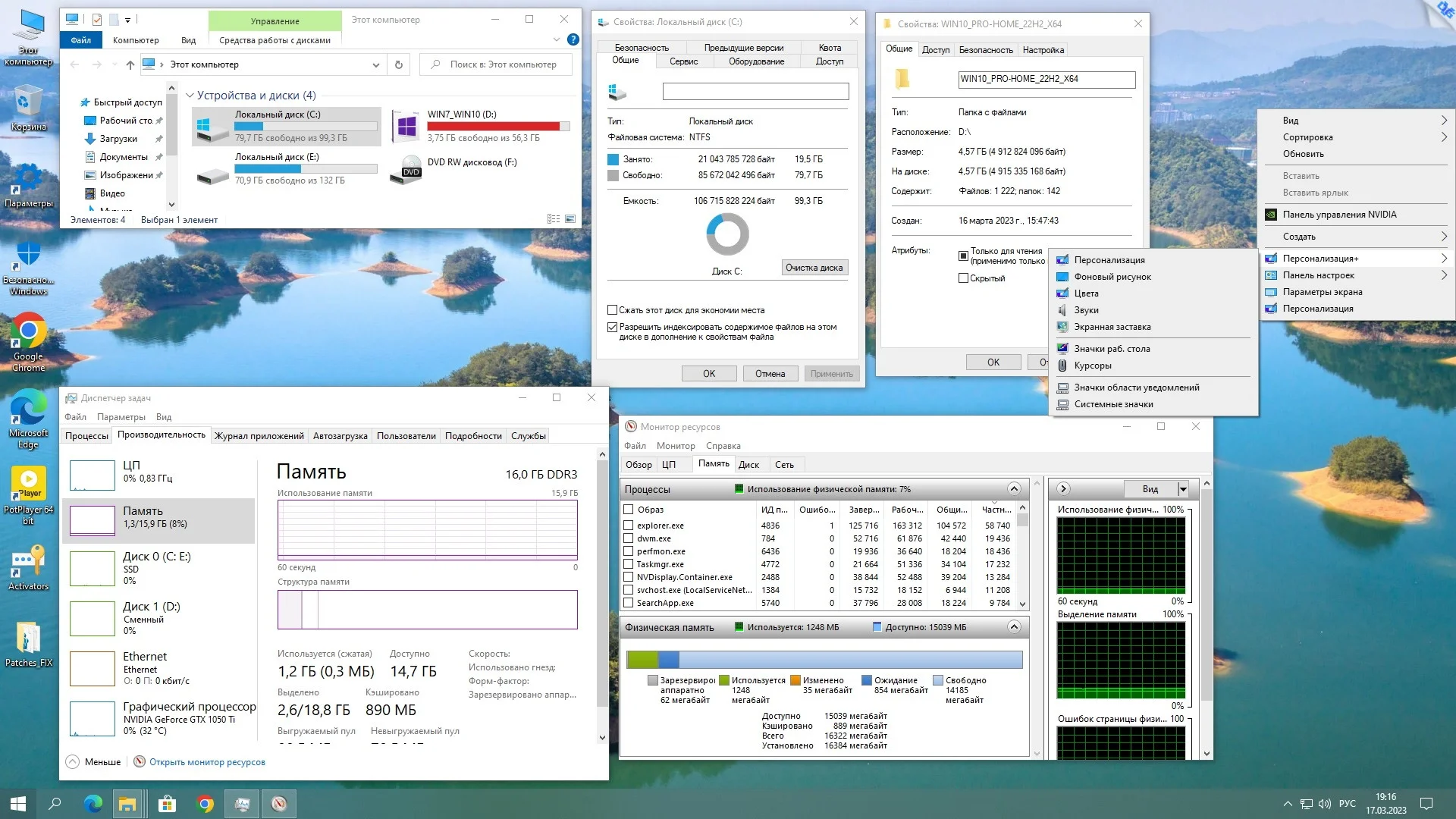
Task: Select Background picture in context menu
Action: [1112, 277]
